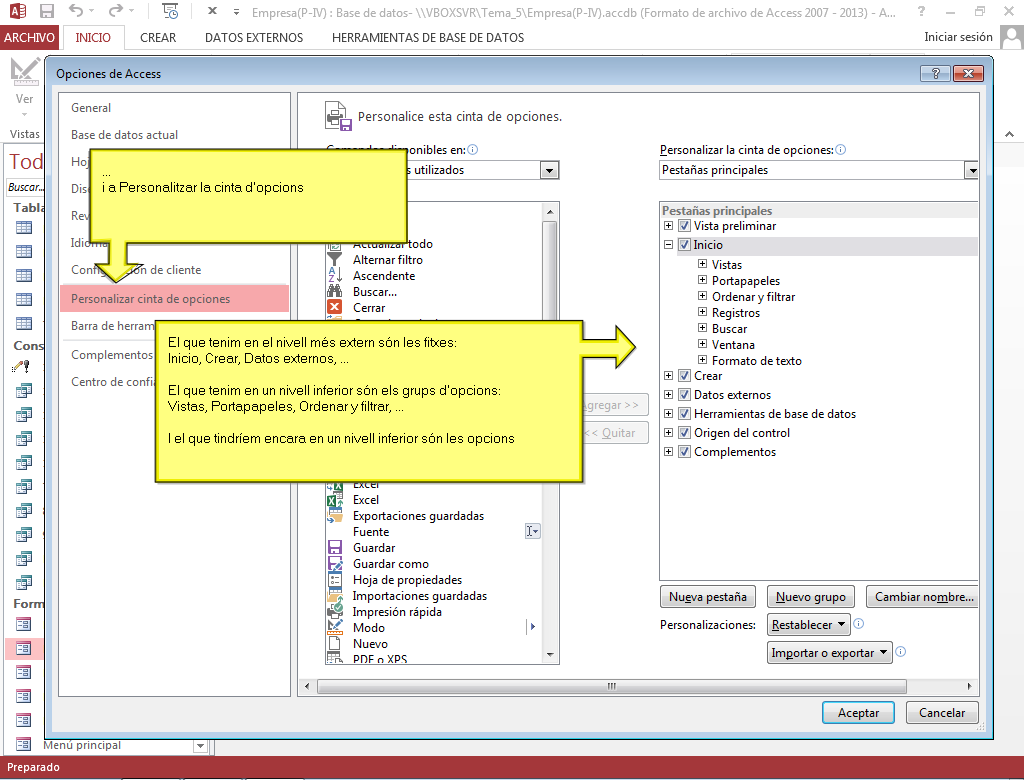Viewport: 1024px width, 780px height.
Task: Click Iniciar sesión link
Action: click(958, 37)
